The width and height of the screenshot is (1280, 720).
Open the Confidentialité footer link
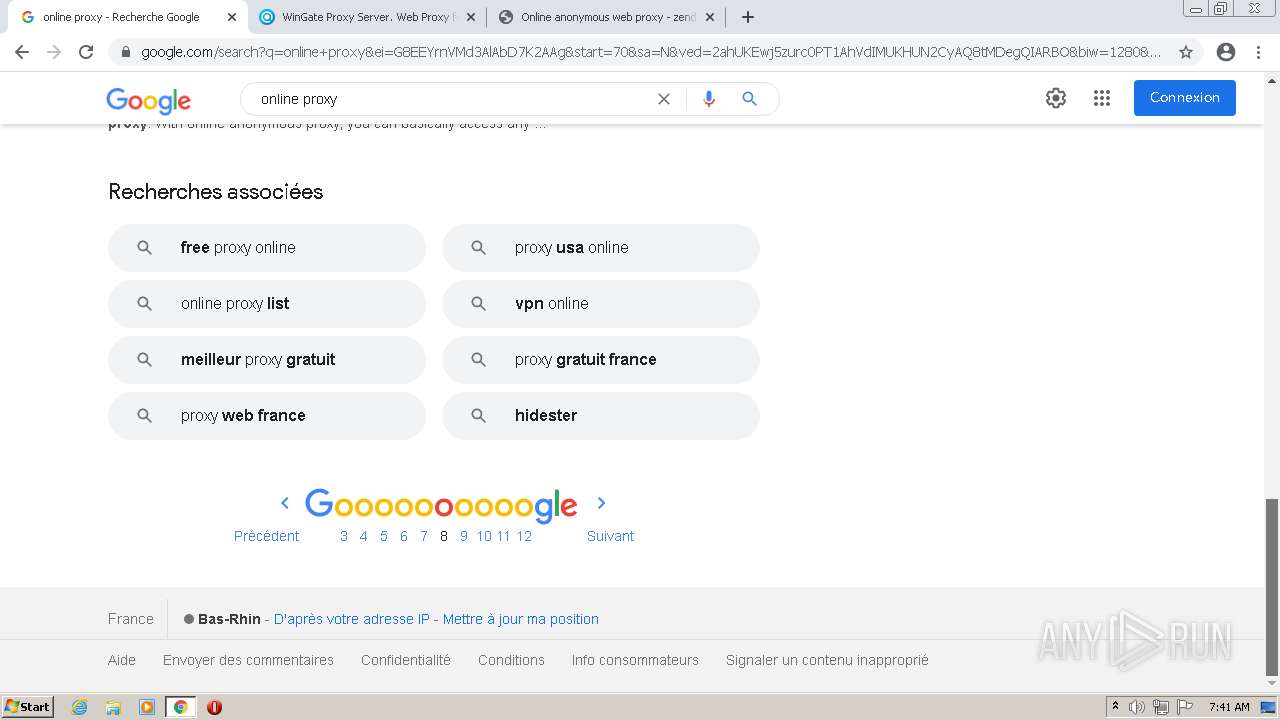(x=406, y=660)
